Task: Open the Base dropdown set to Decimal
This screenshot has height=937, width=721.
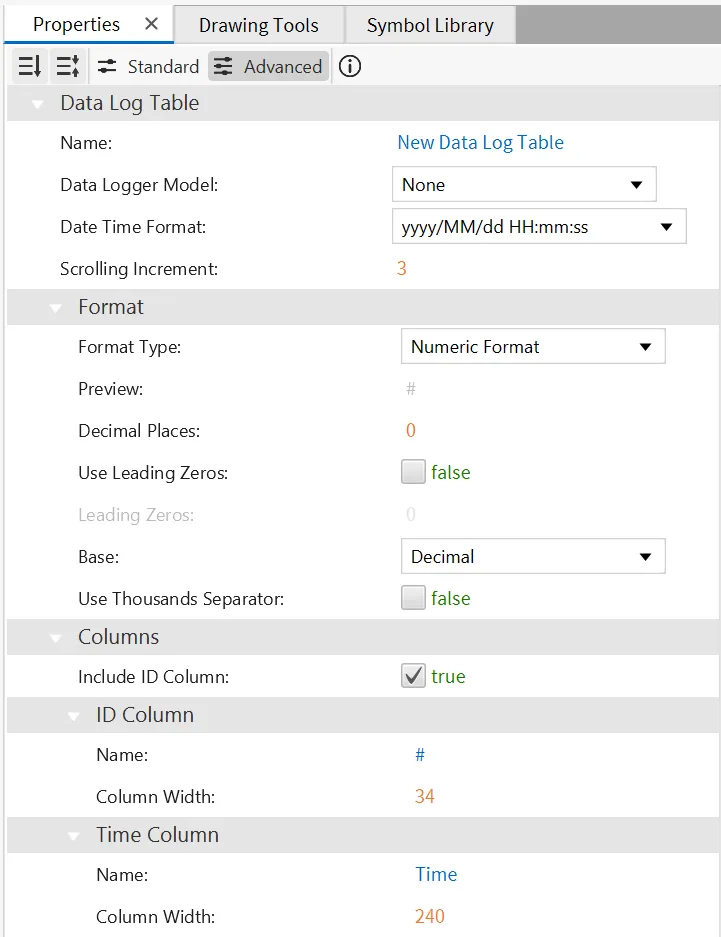Action: click(532, 557)
